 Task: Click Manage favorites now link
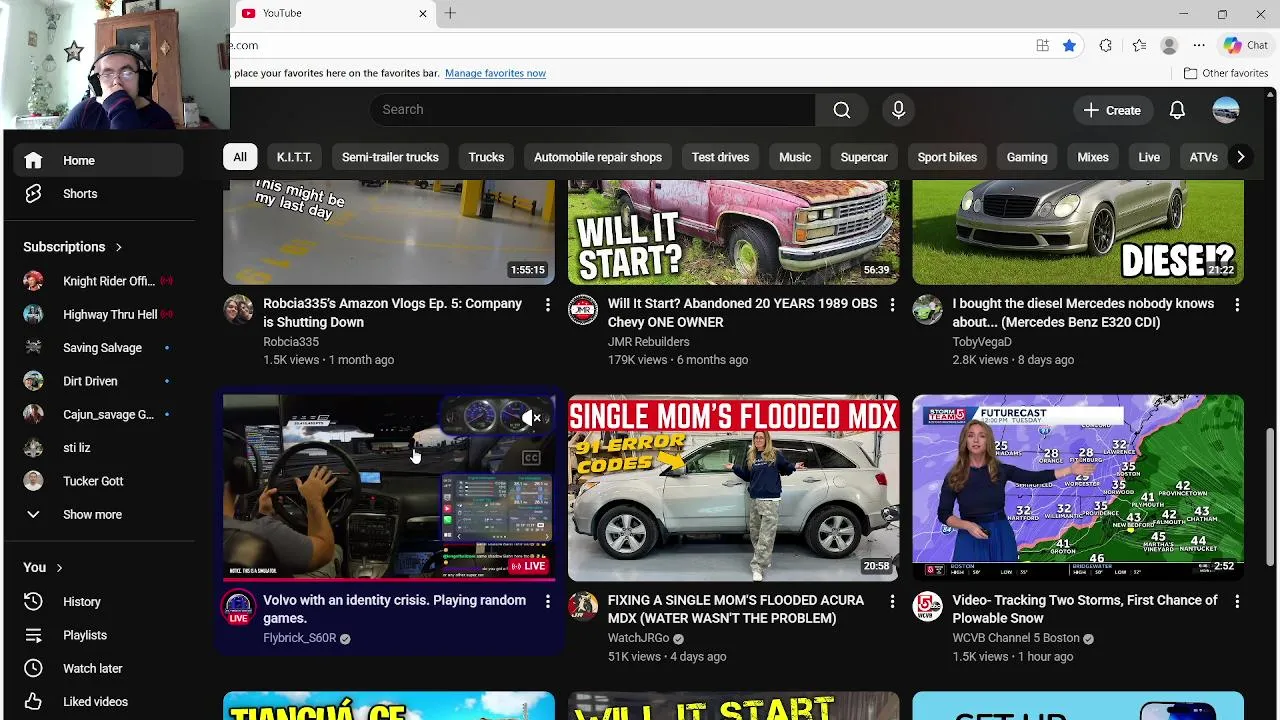[x=495, y=73]
